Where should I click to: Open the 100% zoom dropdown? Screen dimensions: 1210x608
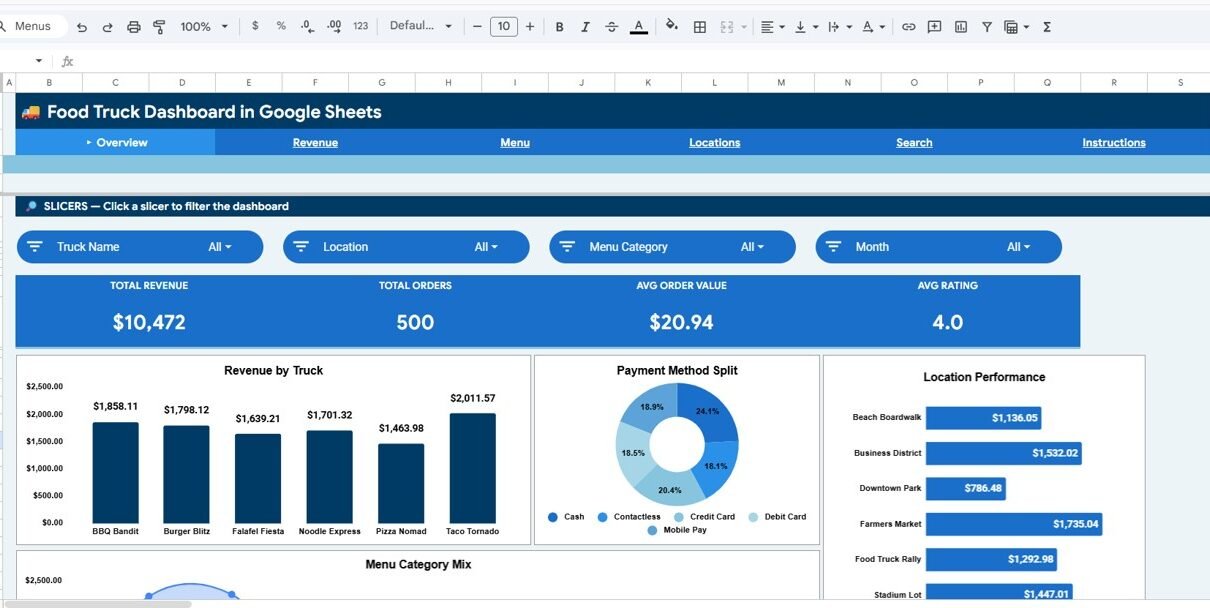[x=203, y=27]
